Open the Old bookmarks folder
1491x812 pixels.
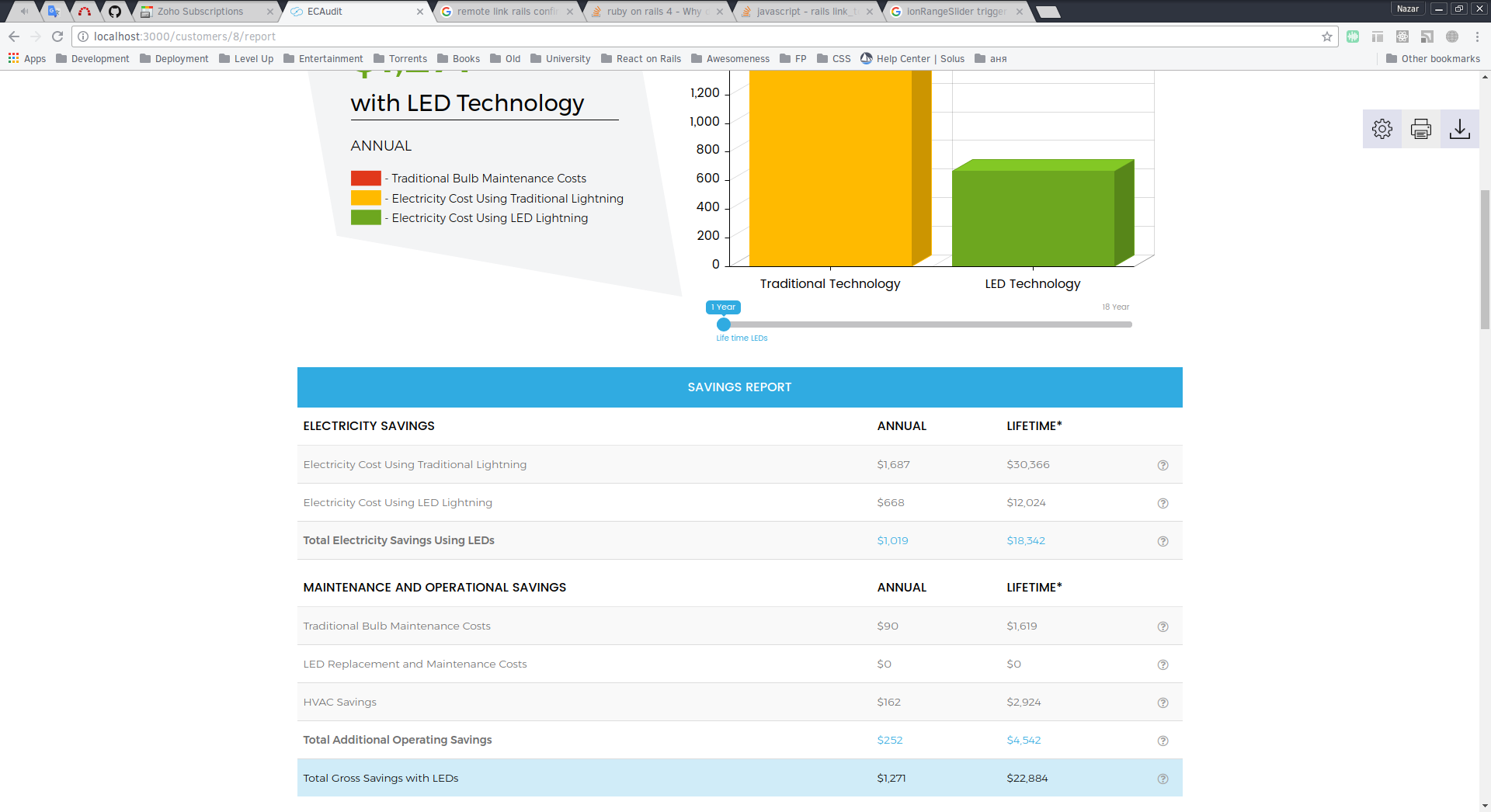[506, 59]
